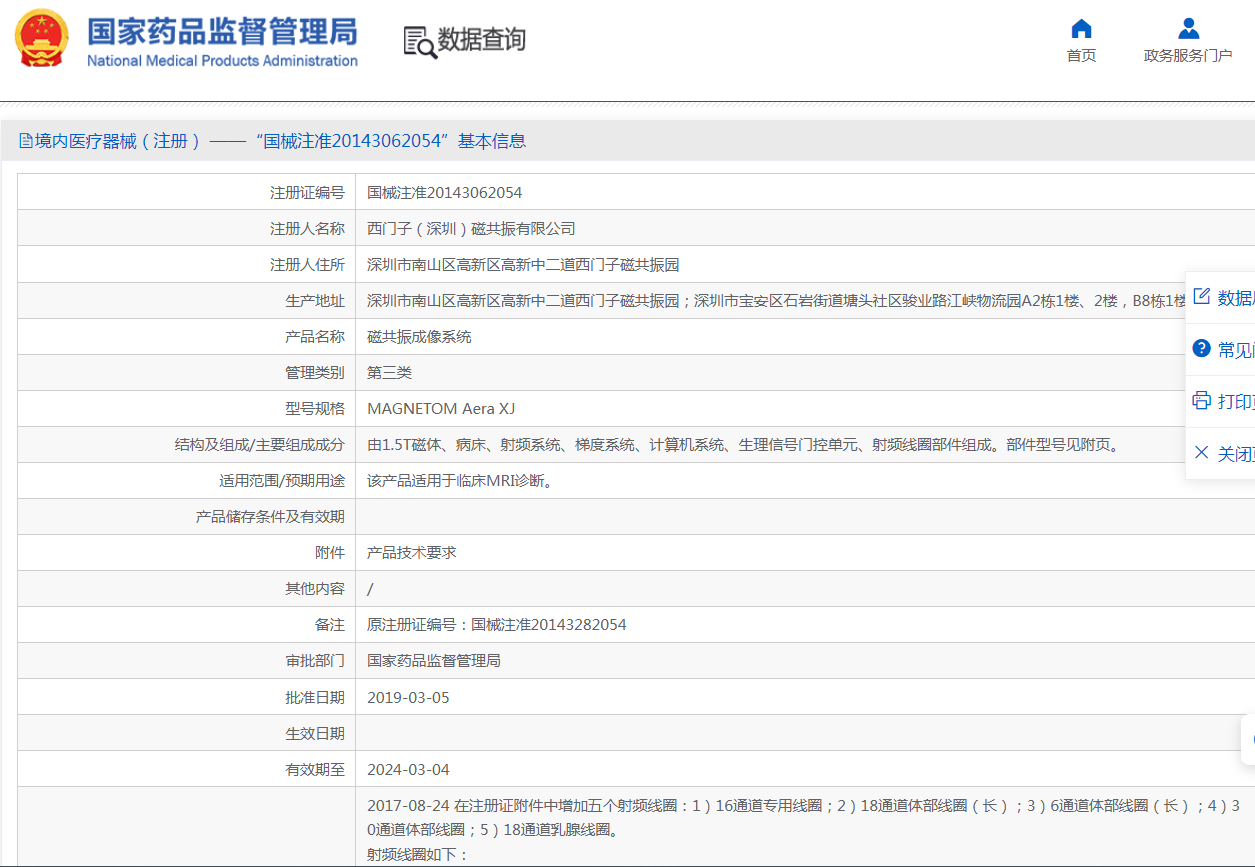Click the question mark help icon
This screenshot has width=1255, height=867.
point(1202,348)
